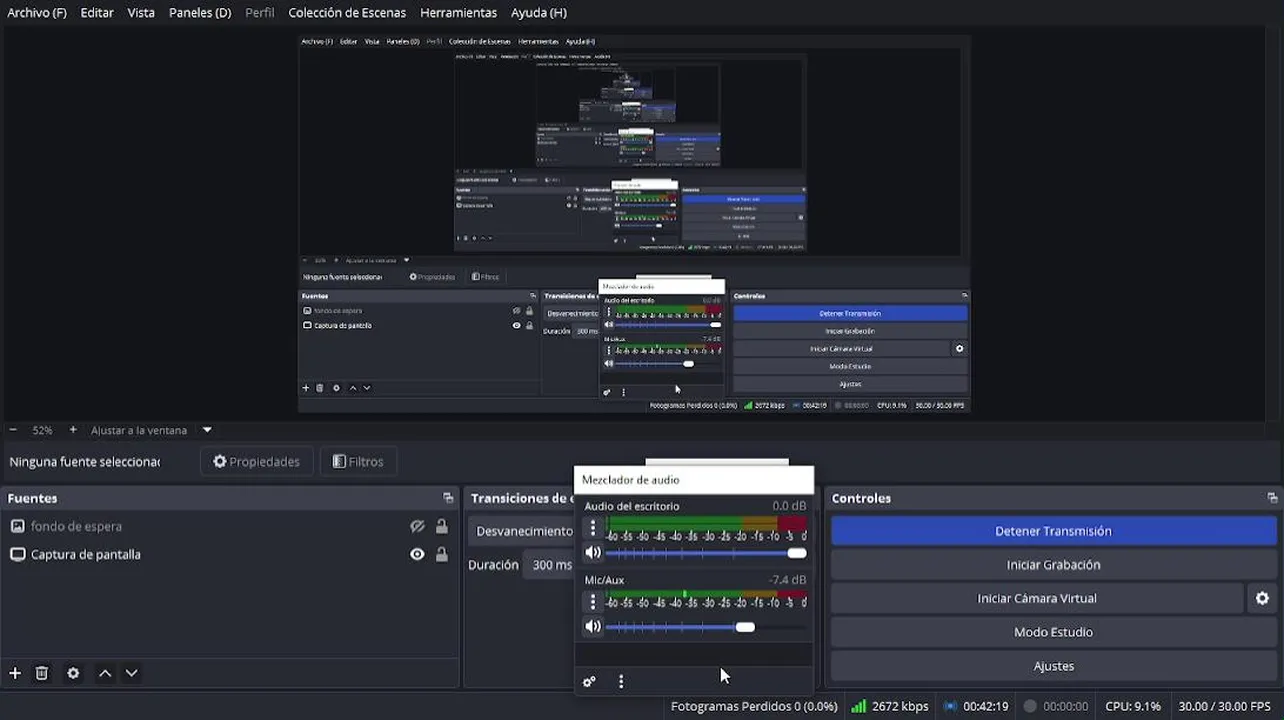Viewport: 1284px width, 720px height.
Task: Move source down with the down arrow
Action: point(131,673)
